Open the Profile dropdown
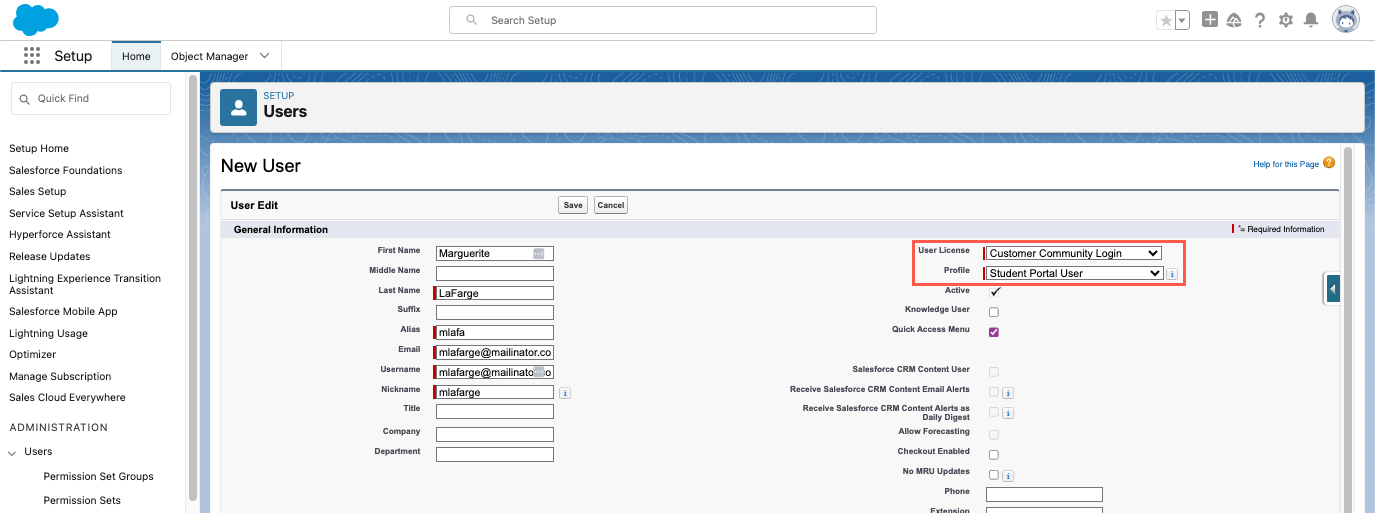Screen dimensions: 1375x513 (x=1073, y=273)
